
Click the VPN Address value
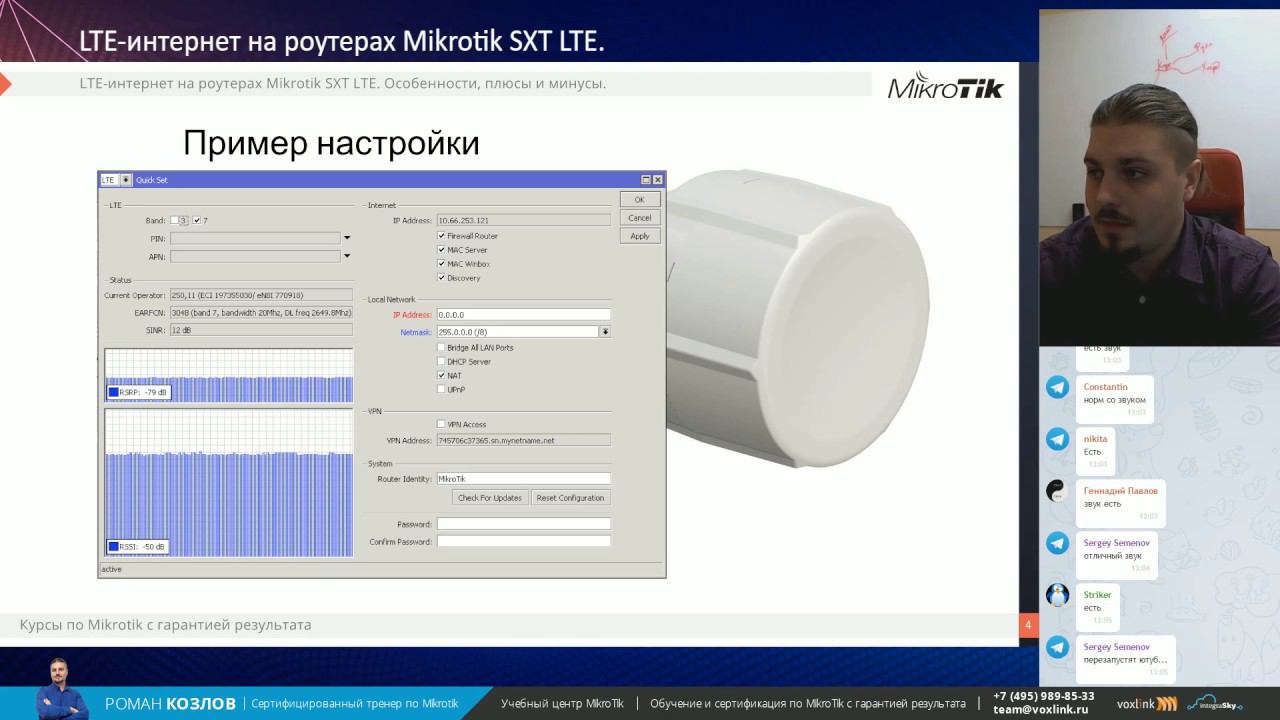[523, 440]
